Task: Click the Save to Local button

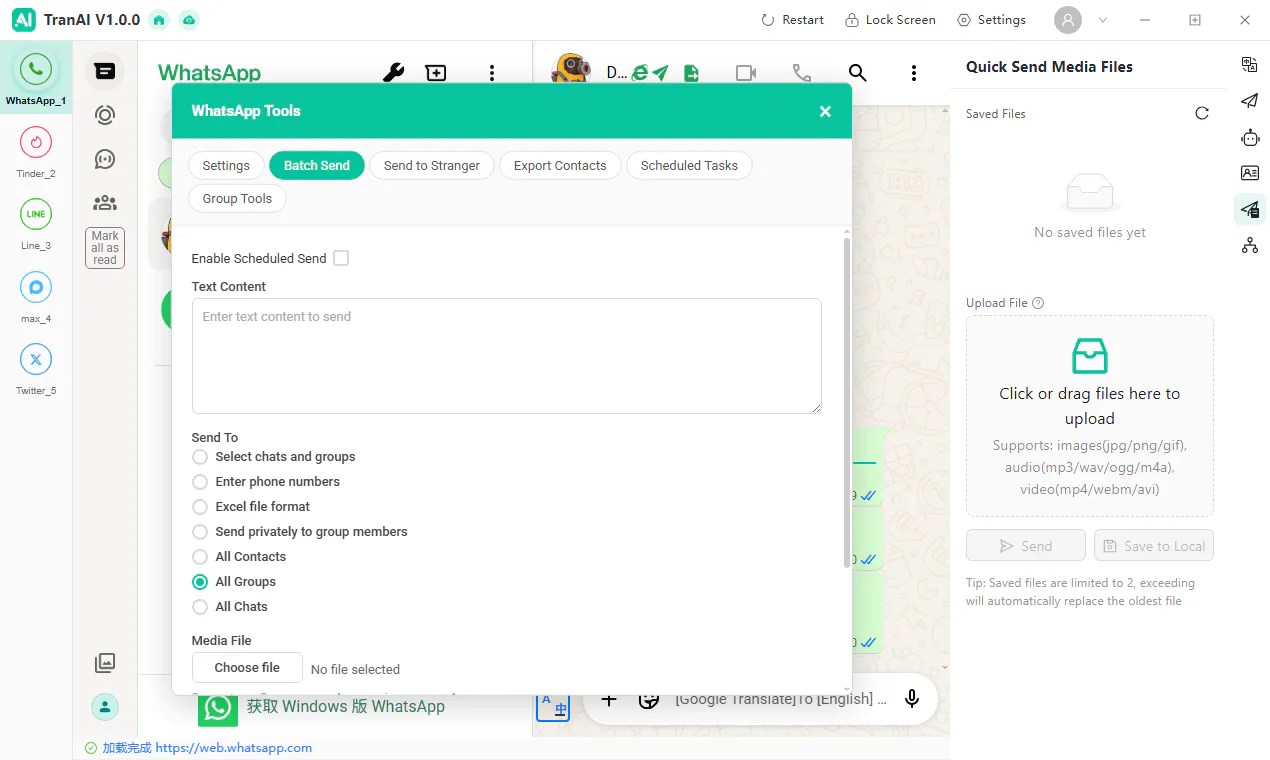Action: click(x=1154, y=546)
